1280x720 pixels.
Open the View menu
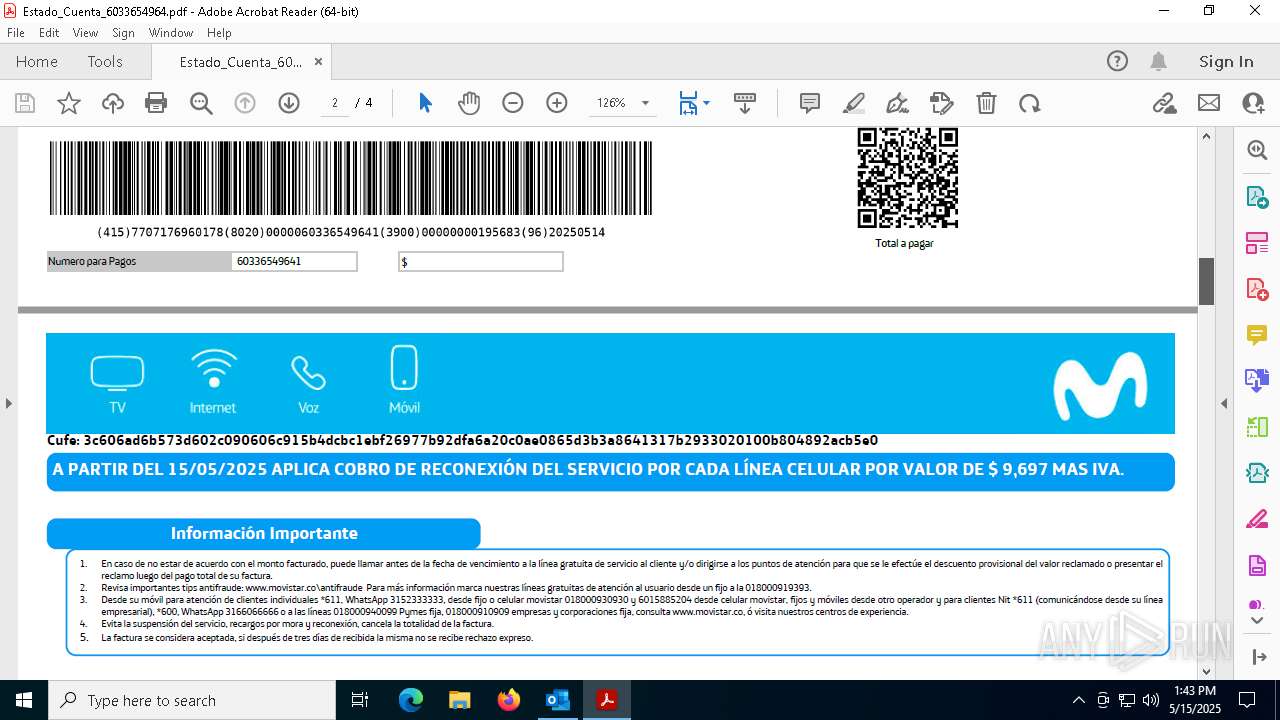(85, 33)
